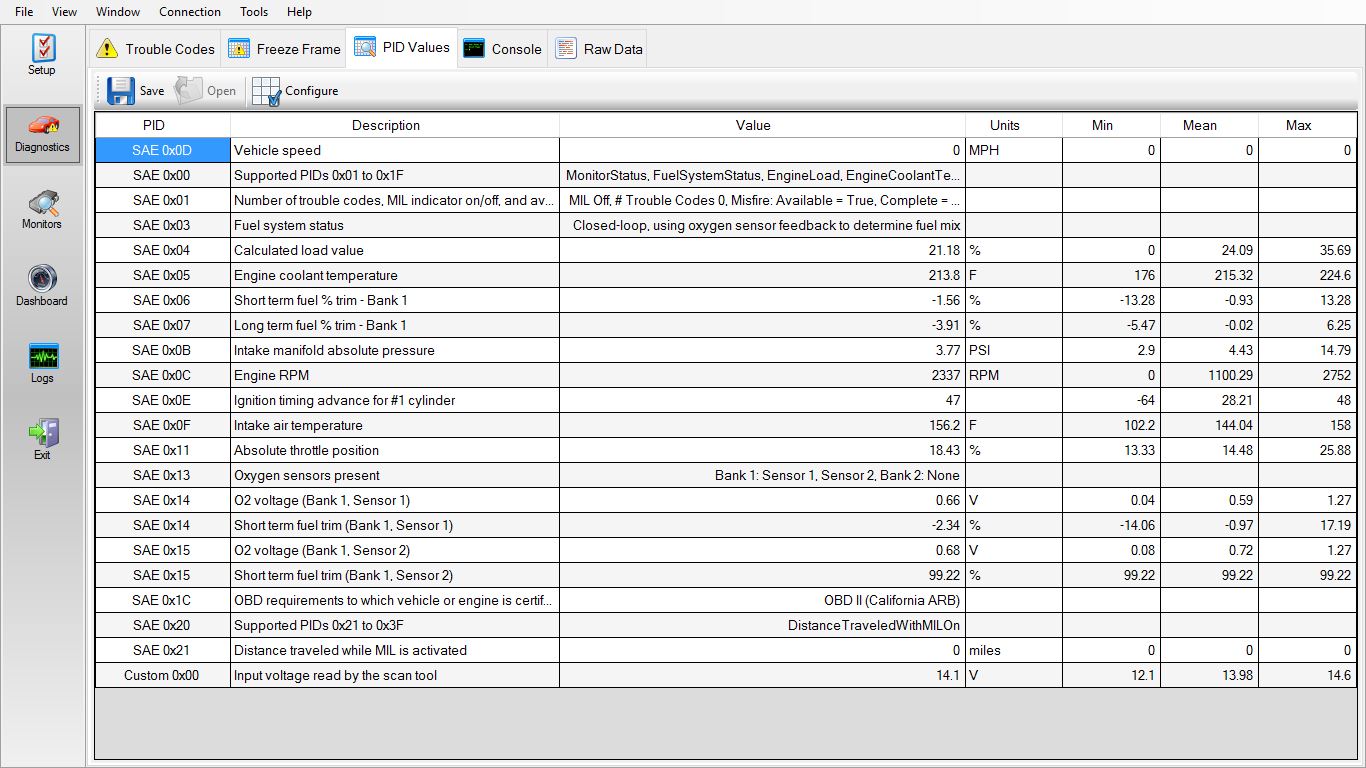Viewport: 1366px width, 768px height.
Task: Open the Raw Data tab
Action: pos(599,49)
